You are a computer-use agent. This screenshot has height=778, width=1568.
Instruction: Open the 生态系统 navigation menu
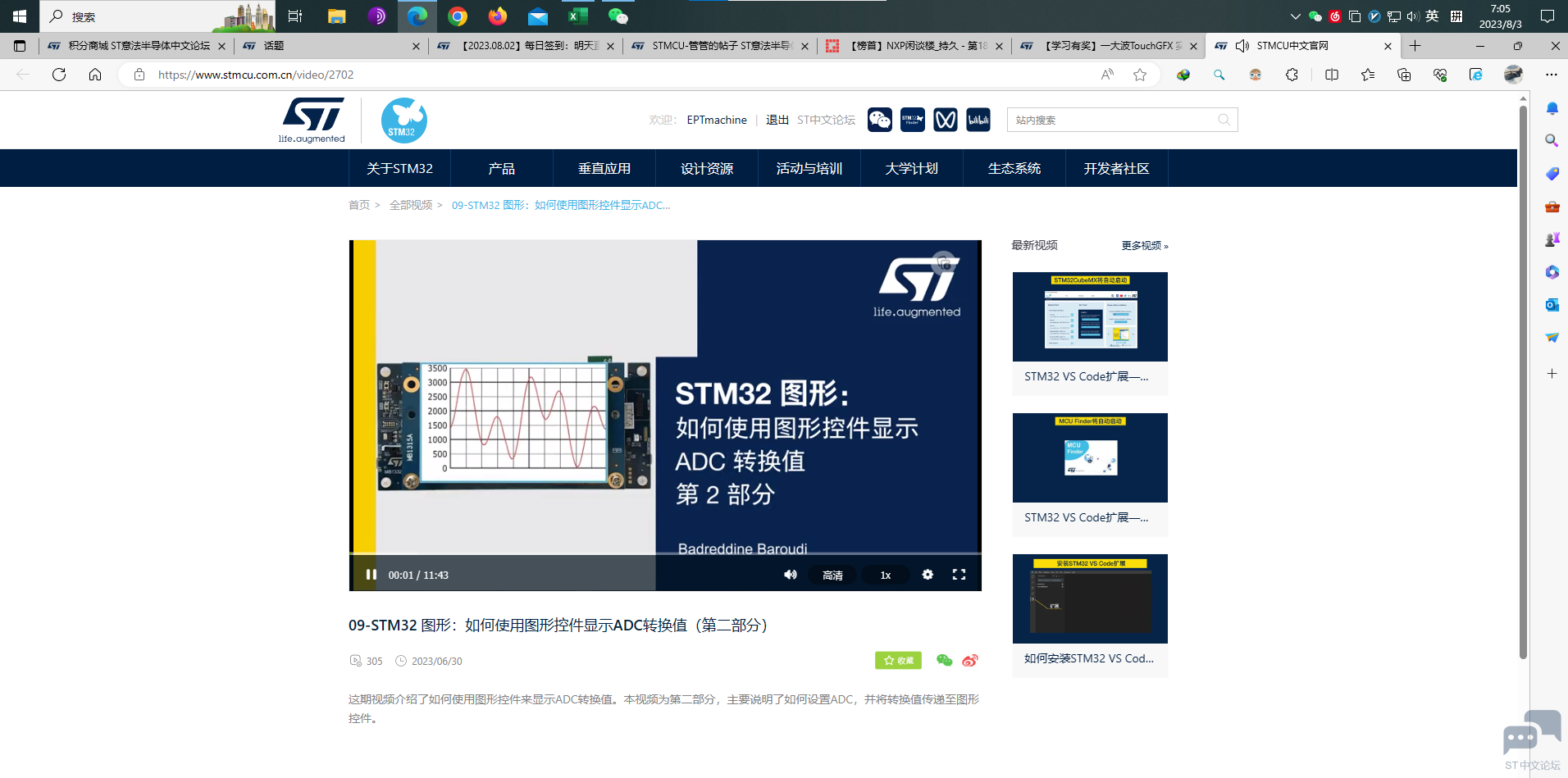pyautogui.click(x=1014, y=168)
